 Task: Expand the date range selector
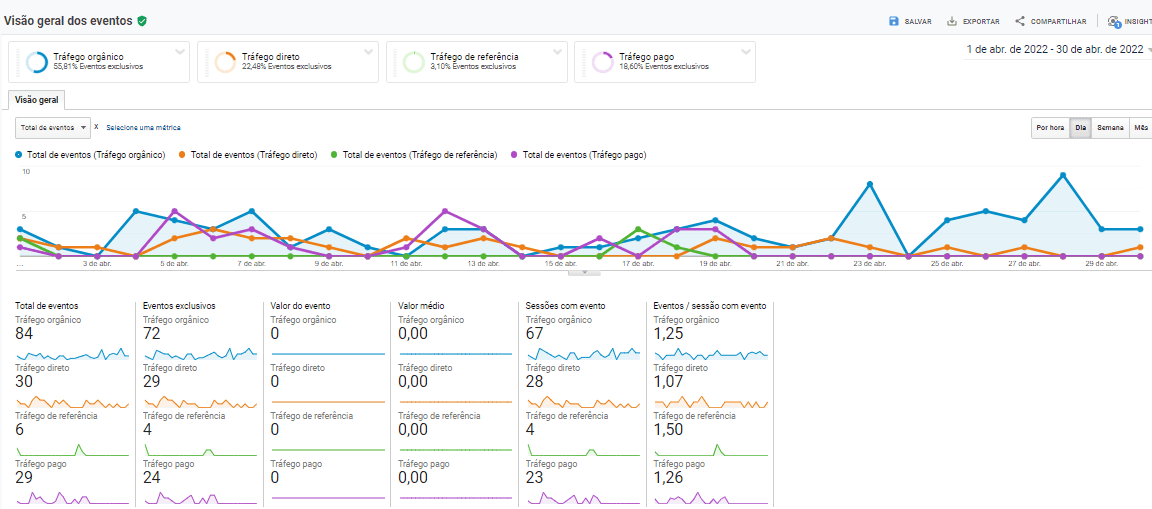click(x=1148, y=49)
